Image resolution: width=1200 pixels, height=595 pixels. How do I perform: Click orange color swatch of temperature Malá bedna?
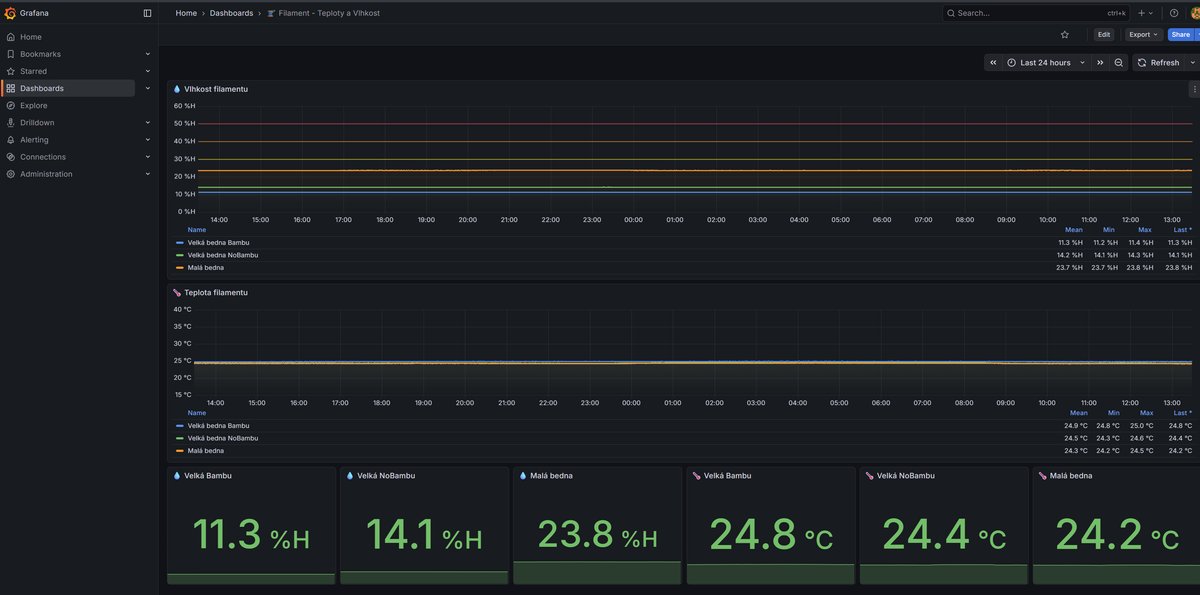180,450
